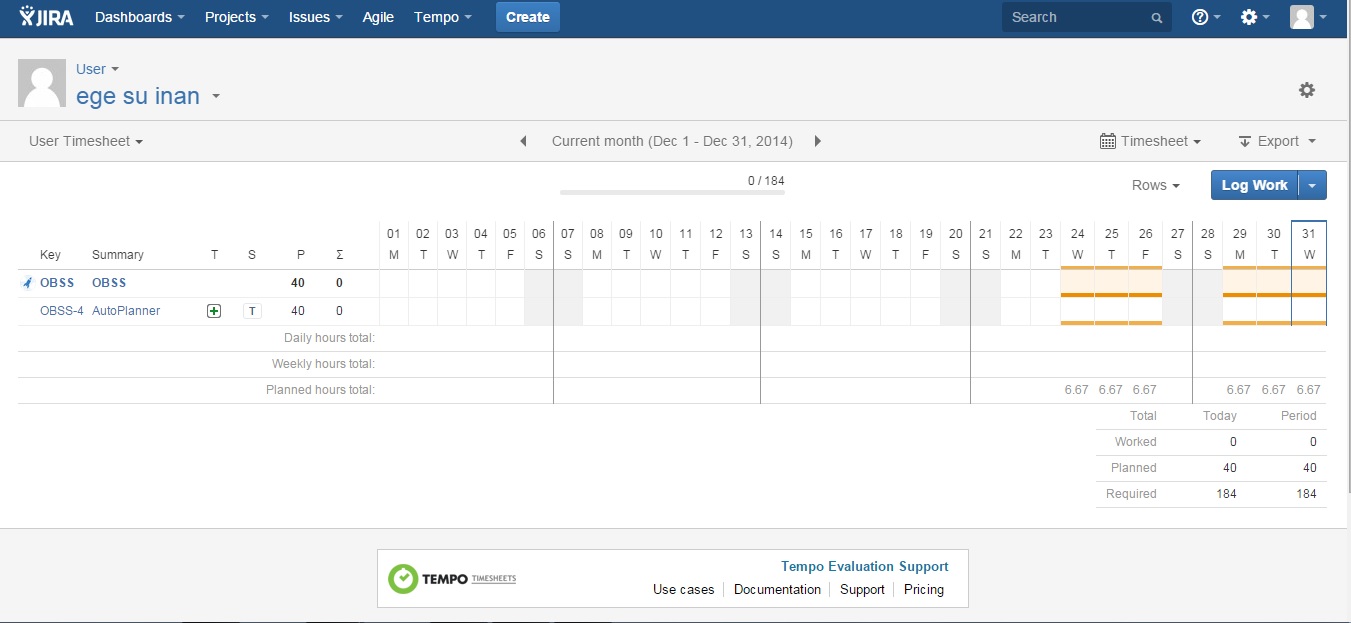This screenshot has width=1351, height=623.
Task: Open the timesheet settings gear icon
Action: click(1307, 90)
